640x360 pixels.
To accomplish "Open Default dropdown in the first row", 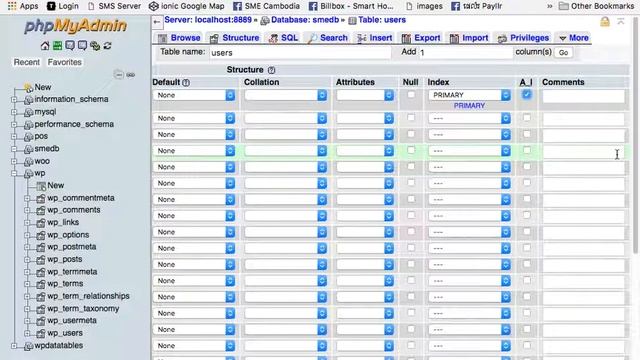I will 194,95.
